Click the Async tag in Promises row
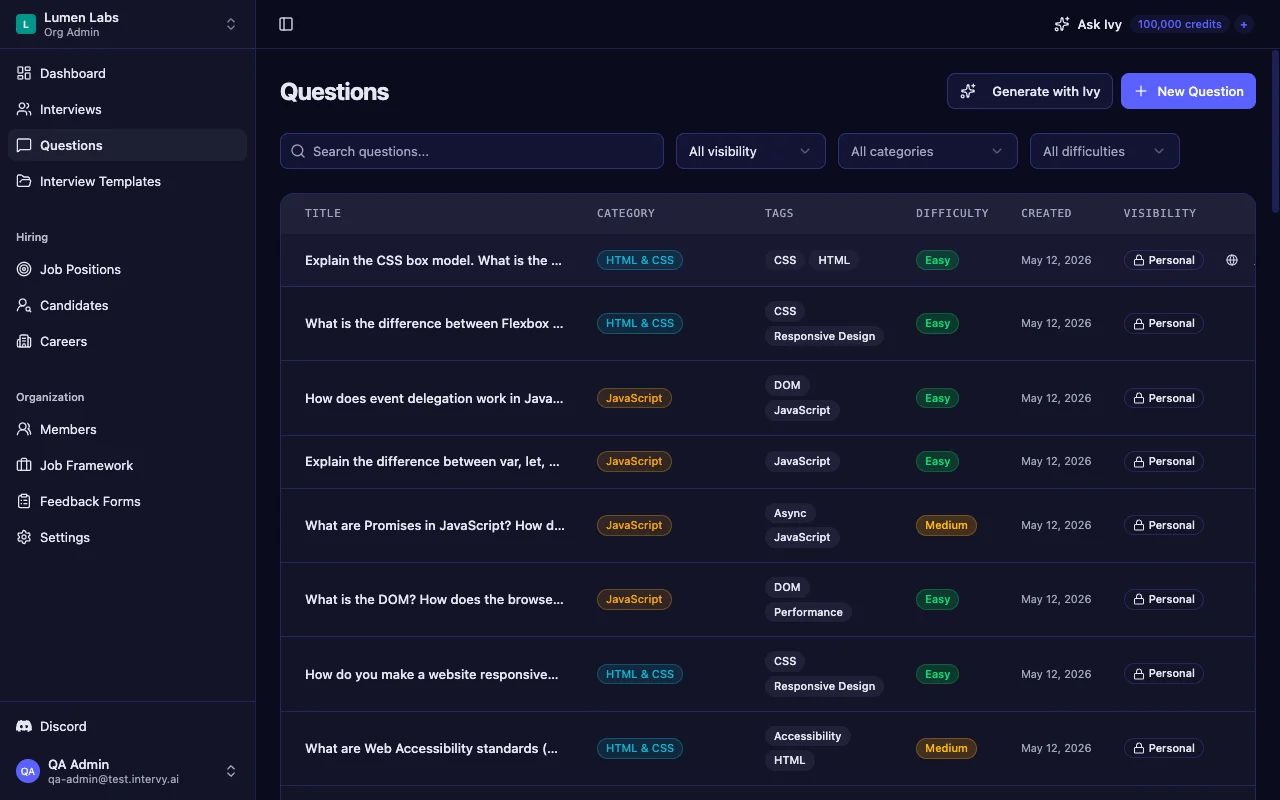The height and width of the screenshot is (800, 1280). 790,513
